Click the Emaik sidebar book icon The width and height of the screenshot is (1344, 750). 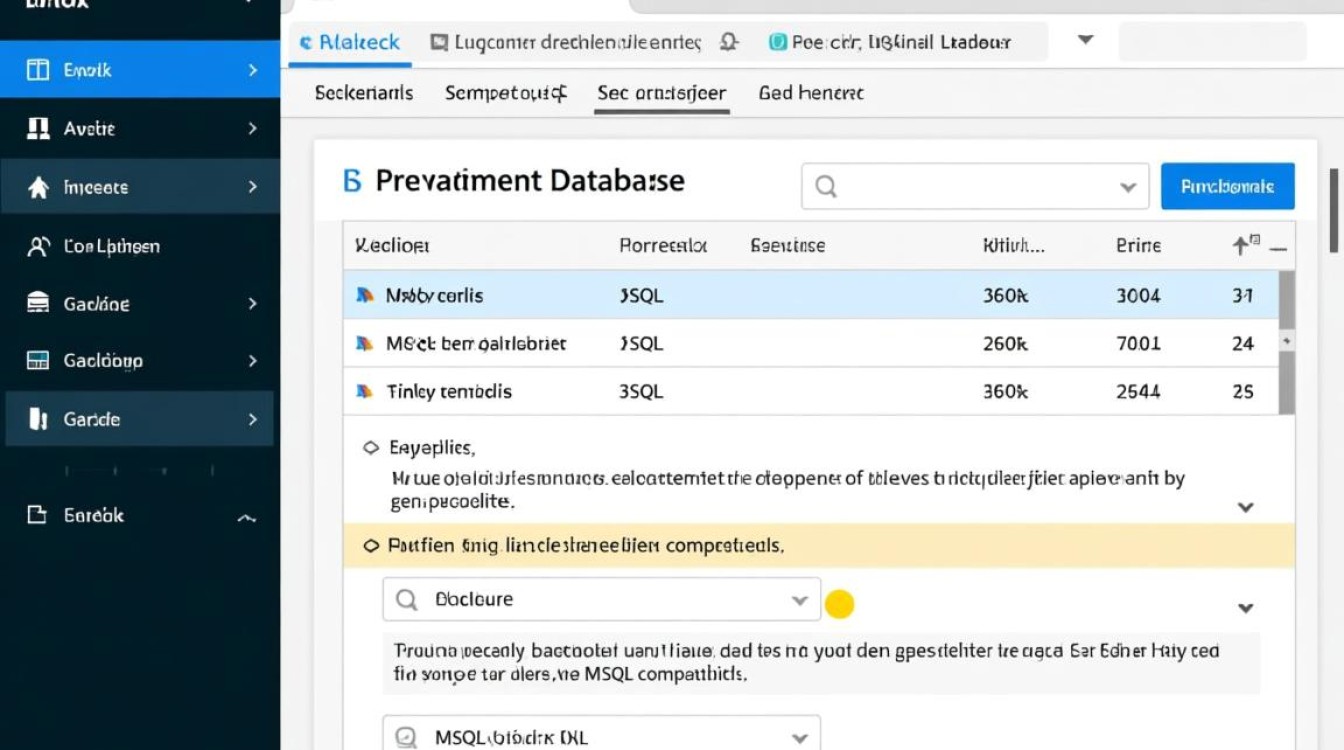38,70
